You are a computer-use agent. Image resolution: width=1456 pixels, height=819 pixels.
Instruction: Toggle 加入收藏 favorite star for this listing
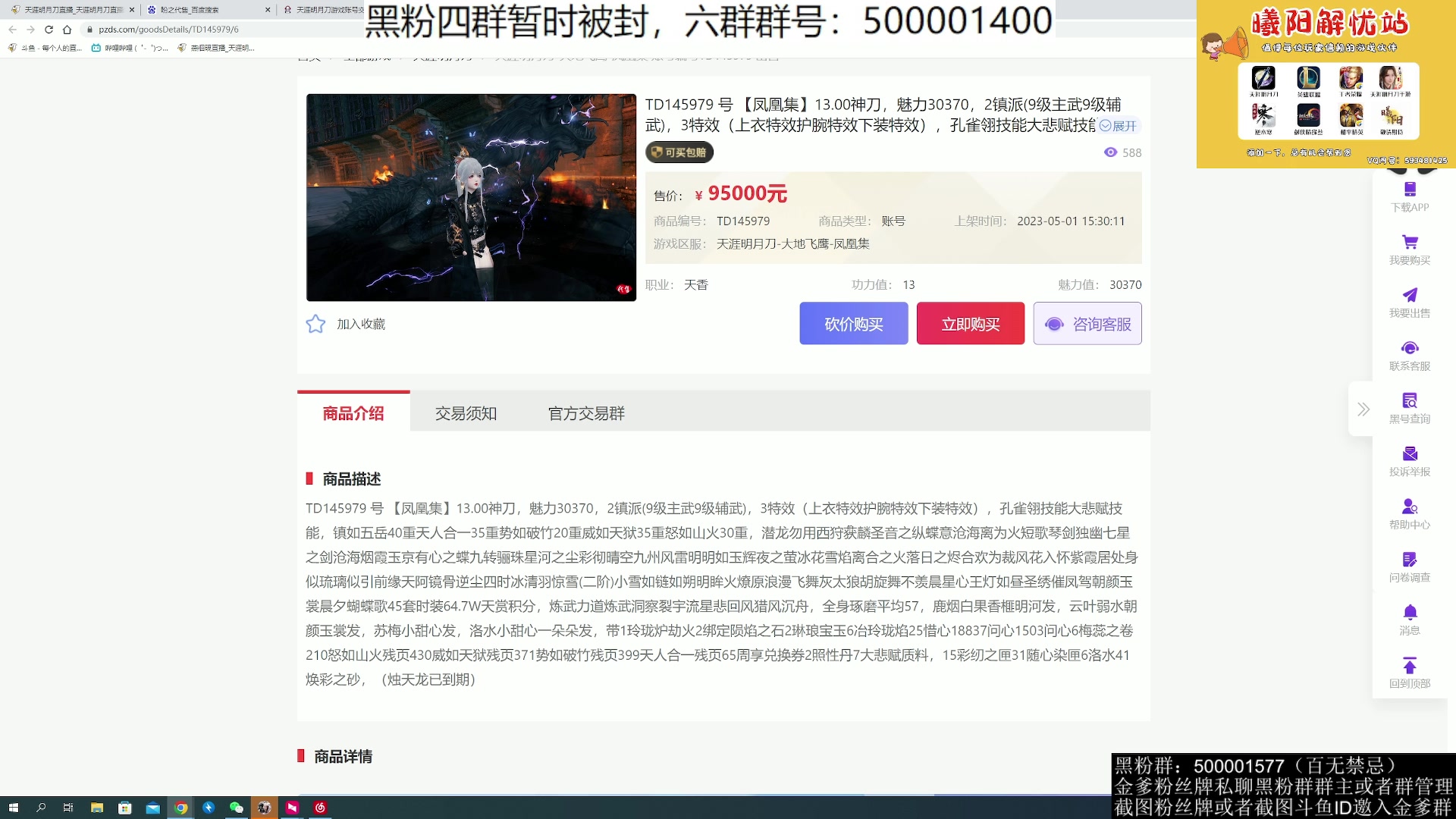pyautogui.click(x=315, y=324)
